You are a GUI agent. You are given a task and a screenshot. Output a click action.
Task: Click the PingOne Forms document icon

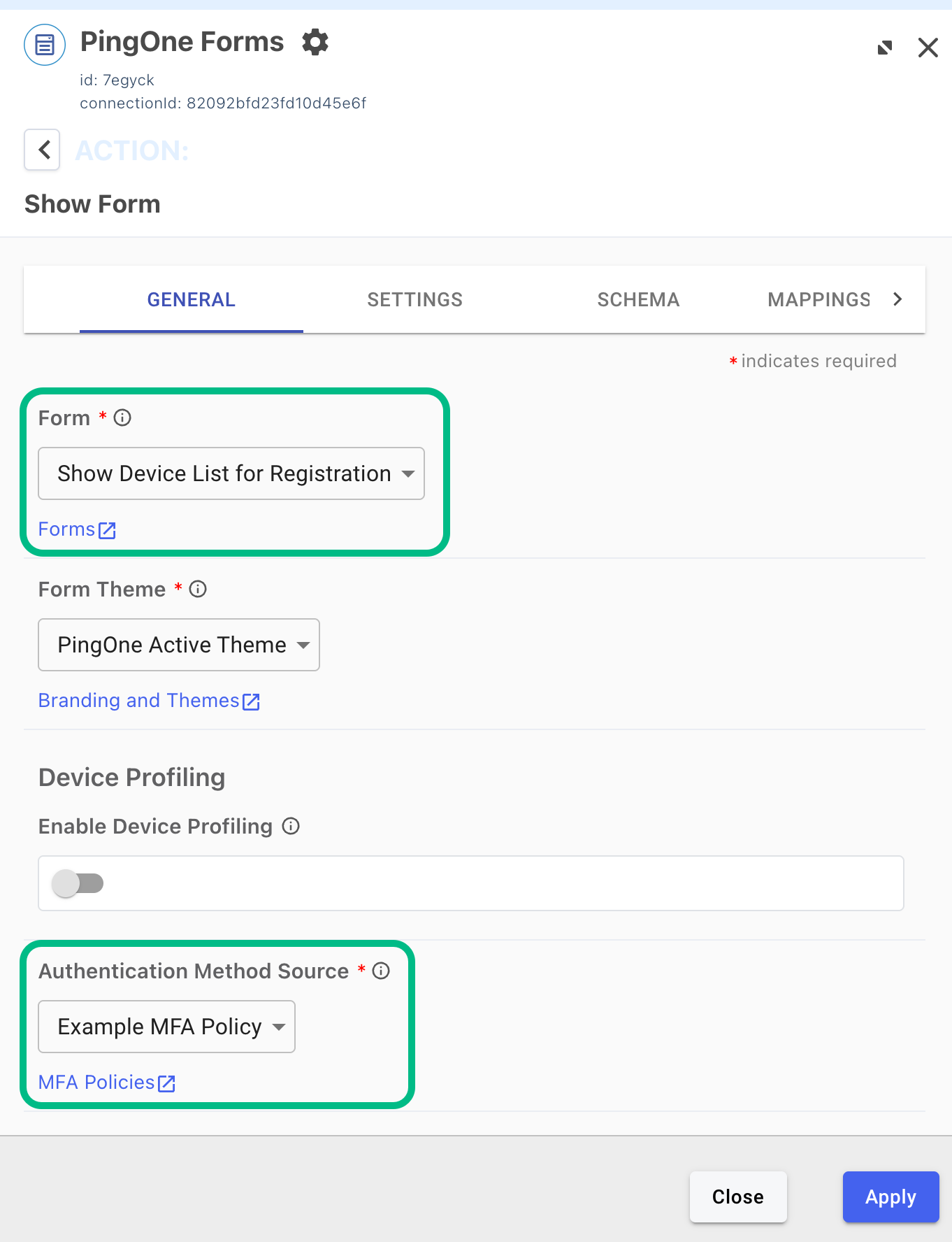coord(44,44)
